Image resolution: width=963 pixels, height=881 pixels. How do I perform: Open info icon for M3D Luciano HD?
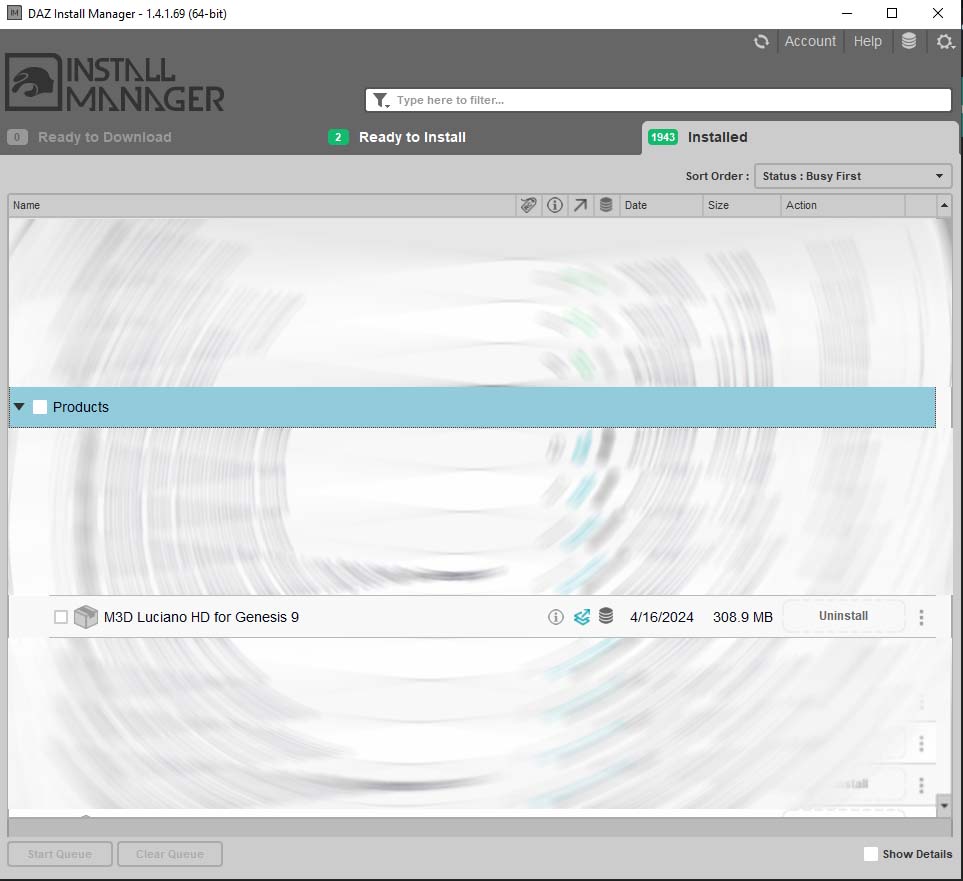click(555, 617)
